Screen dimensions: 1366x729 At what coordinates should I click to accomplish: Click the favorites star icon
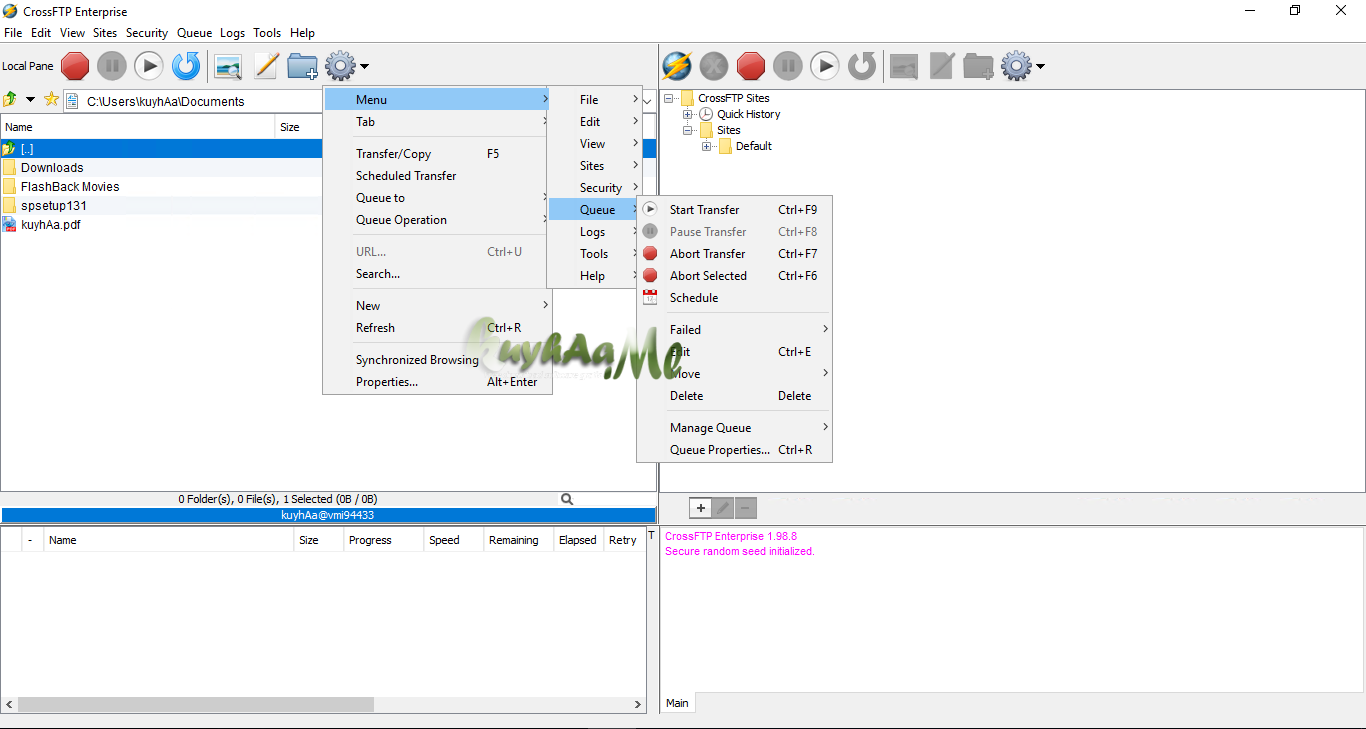[x=51, y=100]
